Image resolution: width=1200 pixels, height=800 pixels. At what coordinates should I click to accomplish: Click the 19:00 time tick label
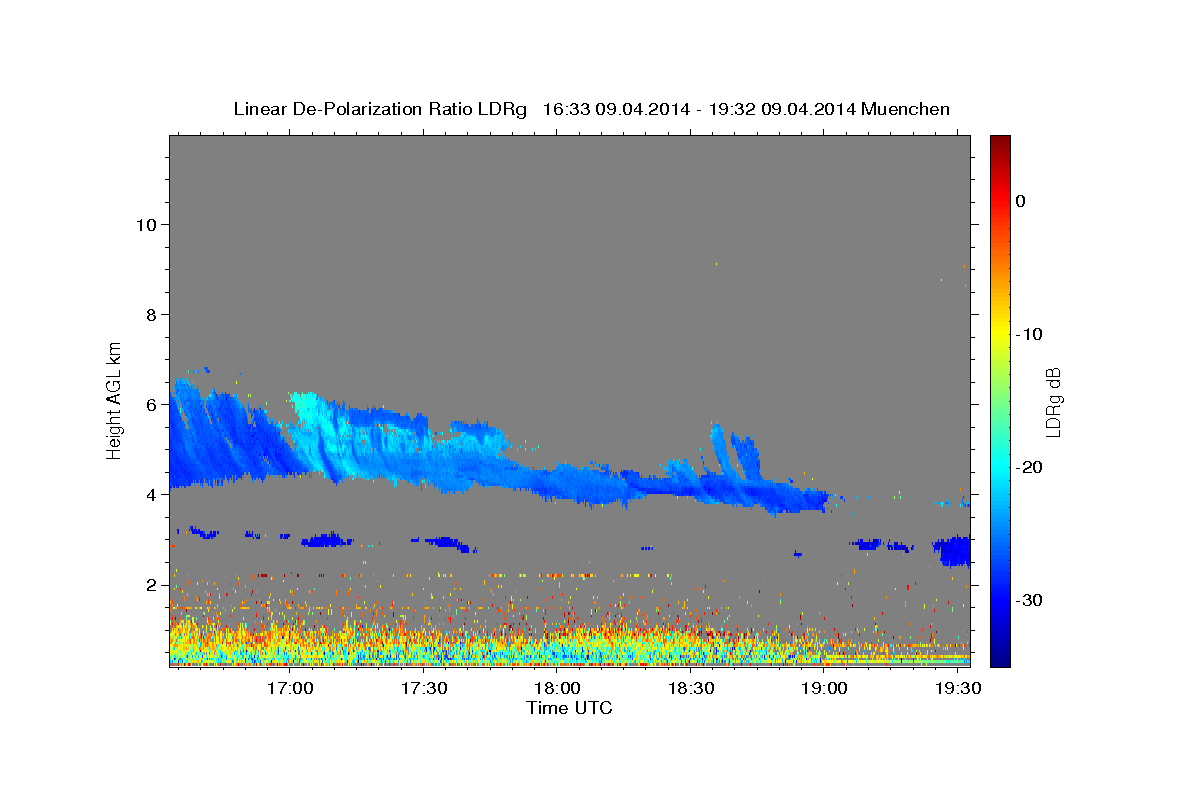click(824, 689)
